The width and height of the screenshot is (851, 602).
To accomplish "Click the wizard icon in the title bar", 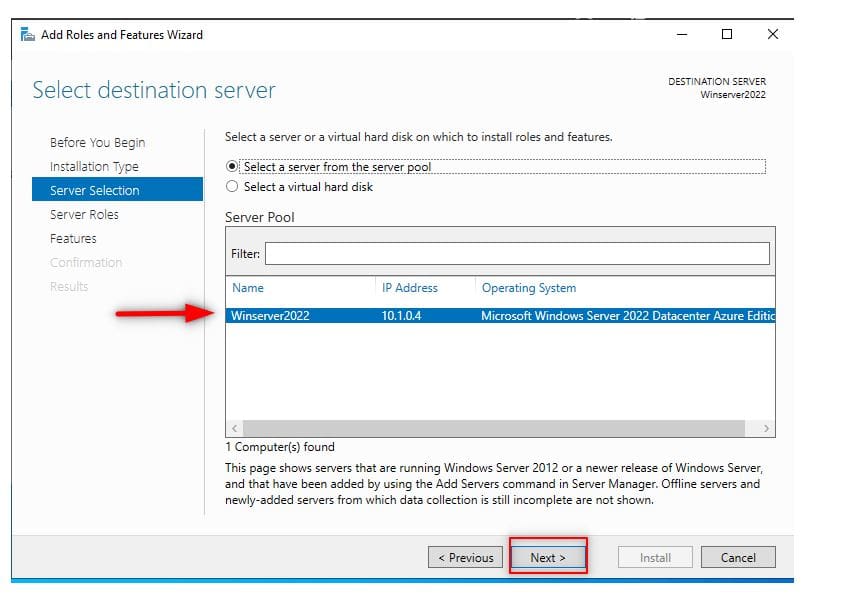I will (x=26, y=34).
